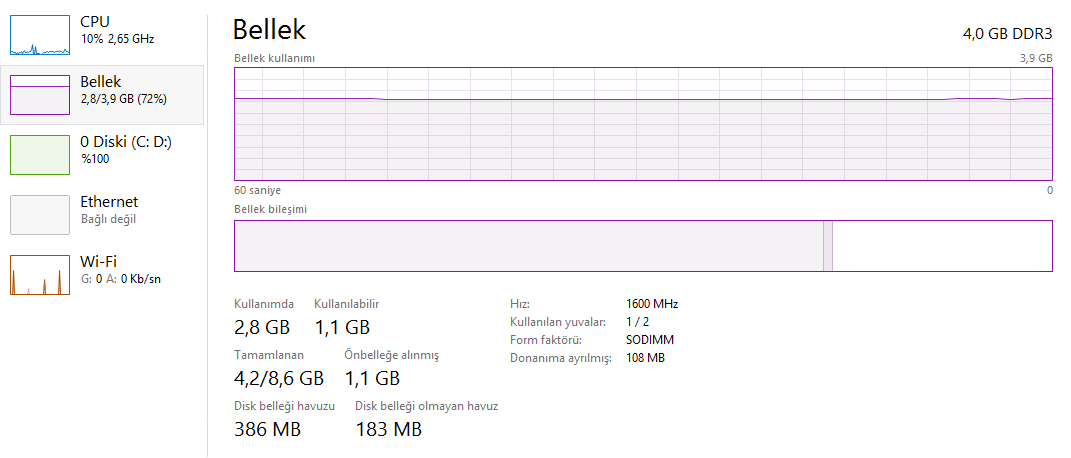Click the 'Kullanımda' 2,8 GB value
This screenshot has width=1071, height=458.
[262, 327]
